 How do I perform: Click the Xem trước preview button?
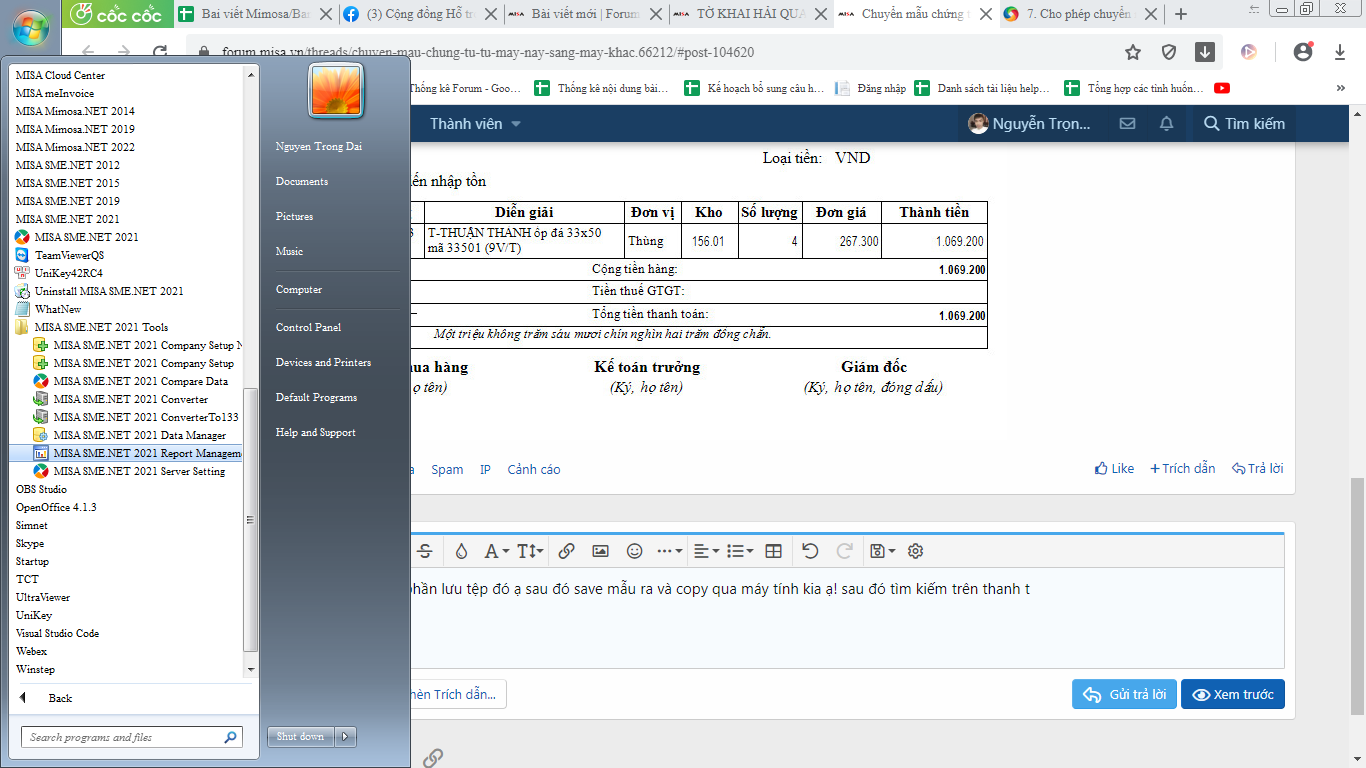(1233, 695)
